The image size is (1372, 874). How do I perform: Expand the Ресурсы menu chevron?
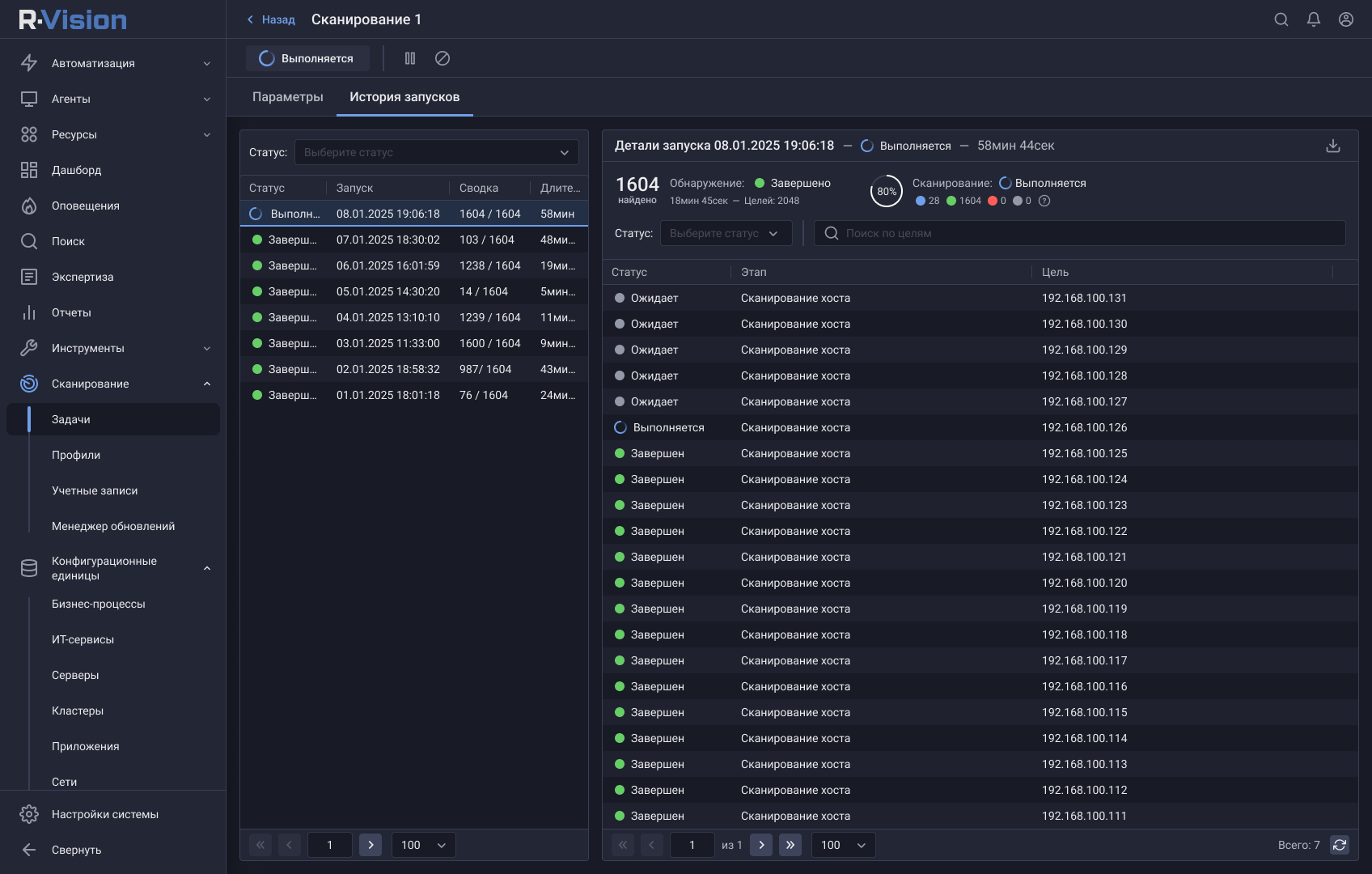207,134
